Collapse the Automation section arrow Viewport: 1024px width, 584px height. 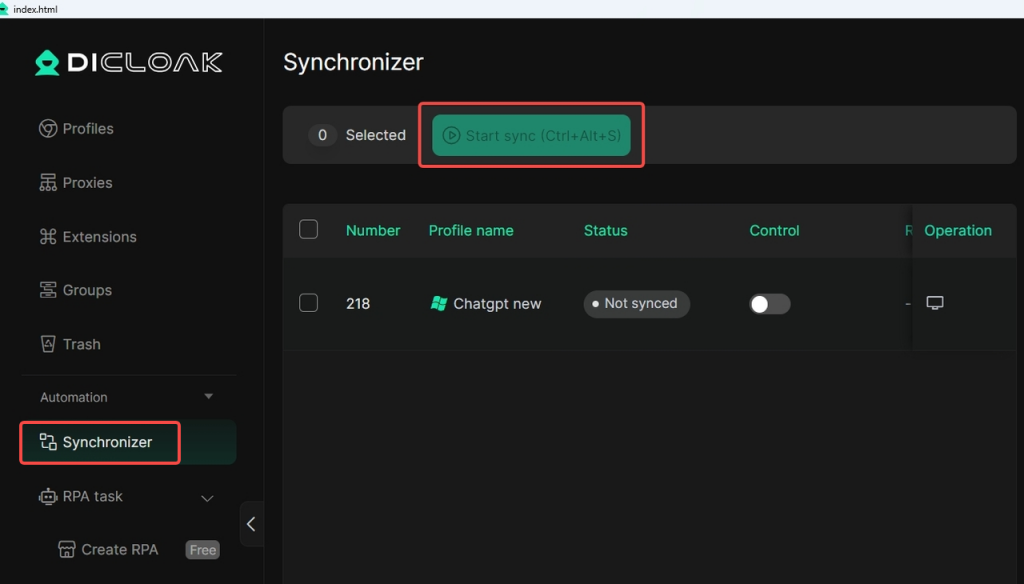click(x=208, y=397)
